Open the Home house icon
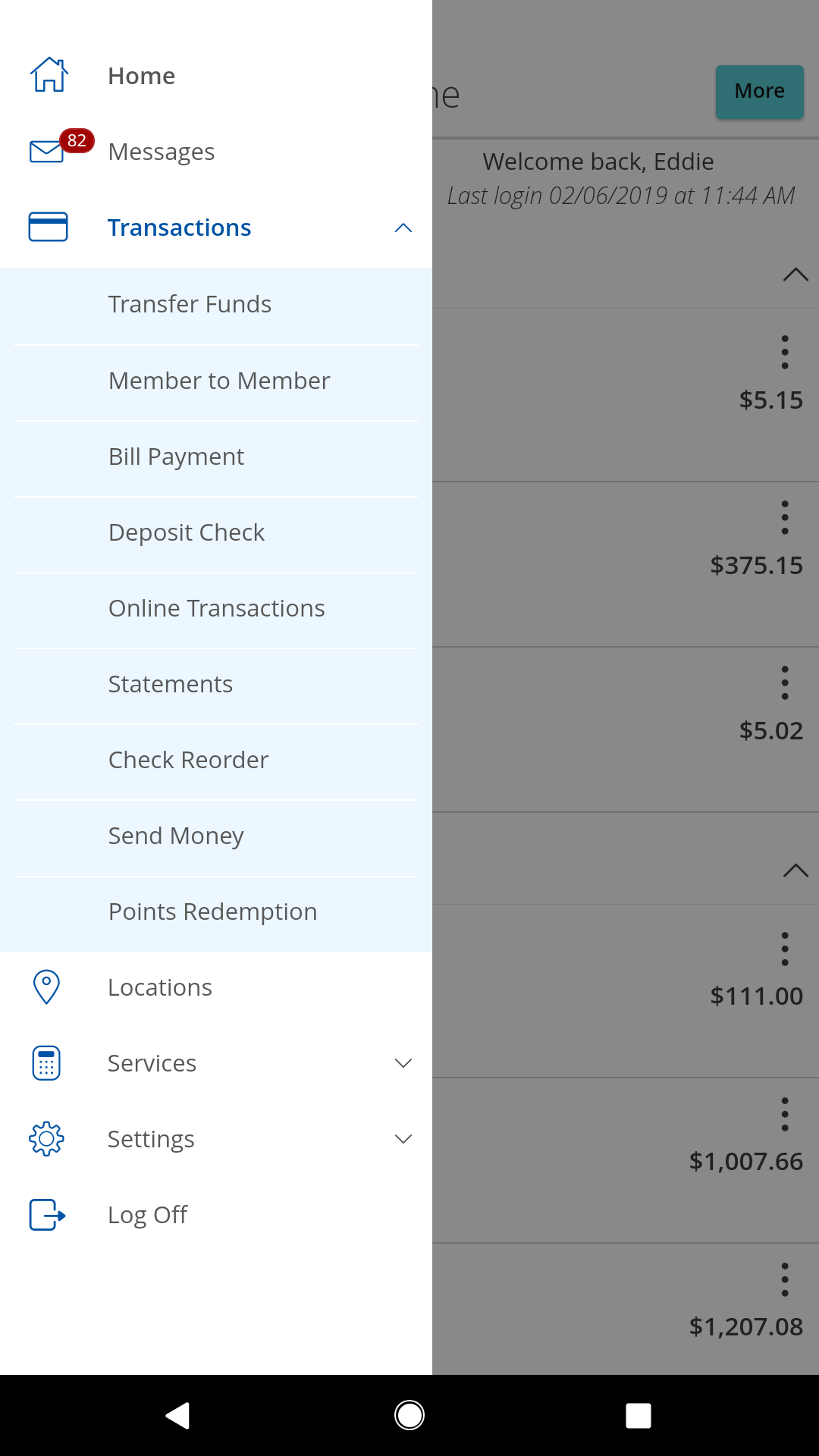This screenshot has width=819, height=1456. 49,75
